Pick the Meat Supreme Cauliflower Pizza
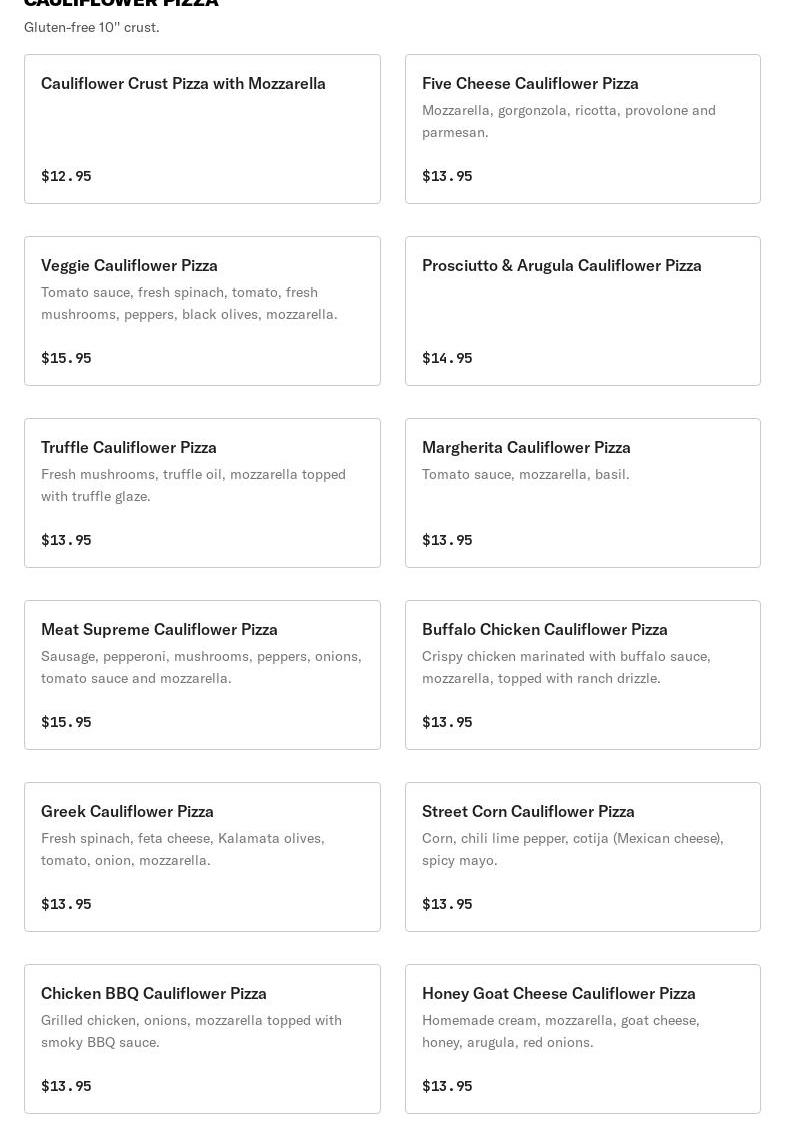The width and height of the screenshot is (785, 1141). click(202, 674)
